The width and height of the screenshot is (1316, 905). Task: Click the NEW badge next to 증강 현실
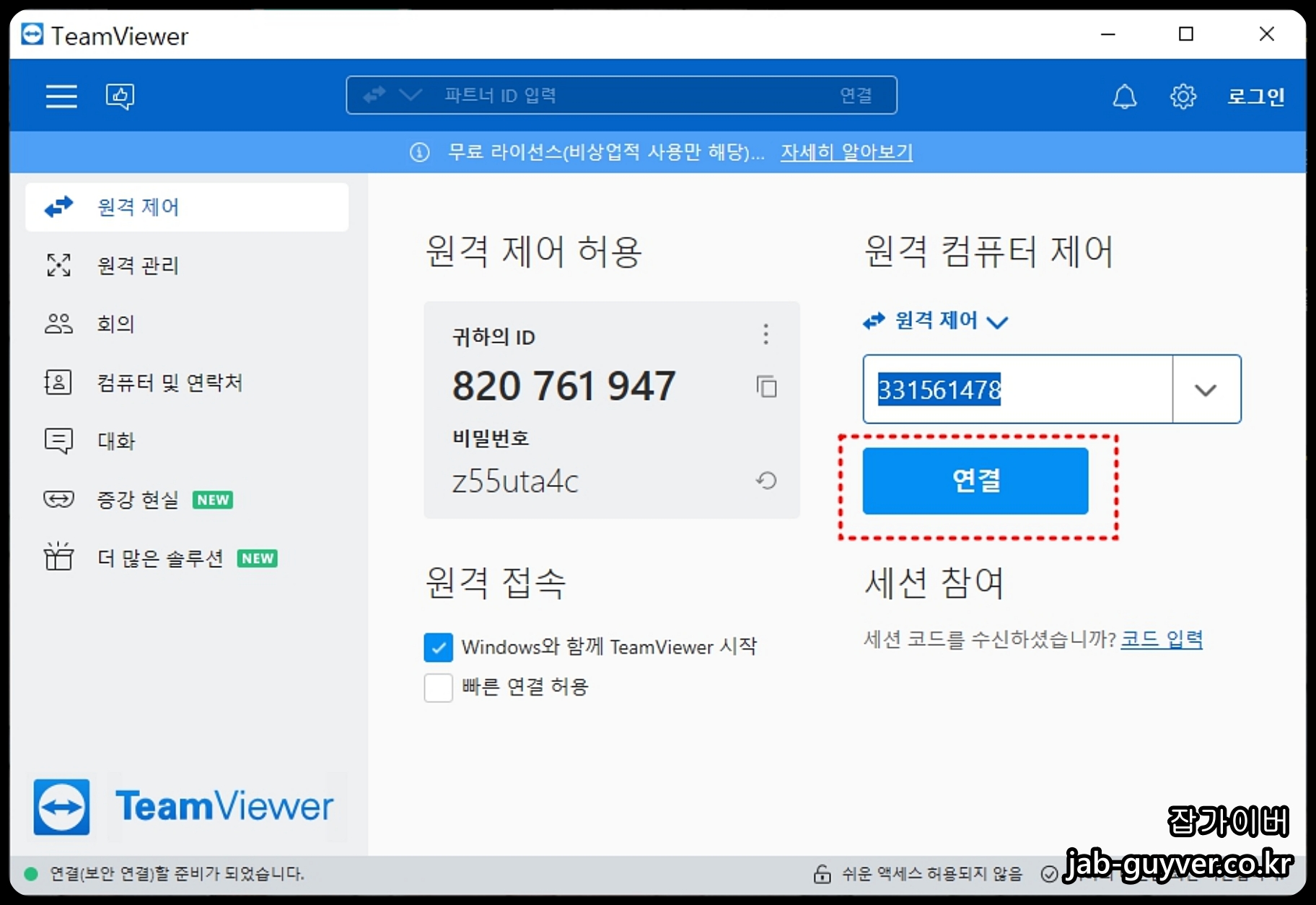click(x=213, y=500)
